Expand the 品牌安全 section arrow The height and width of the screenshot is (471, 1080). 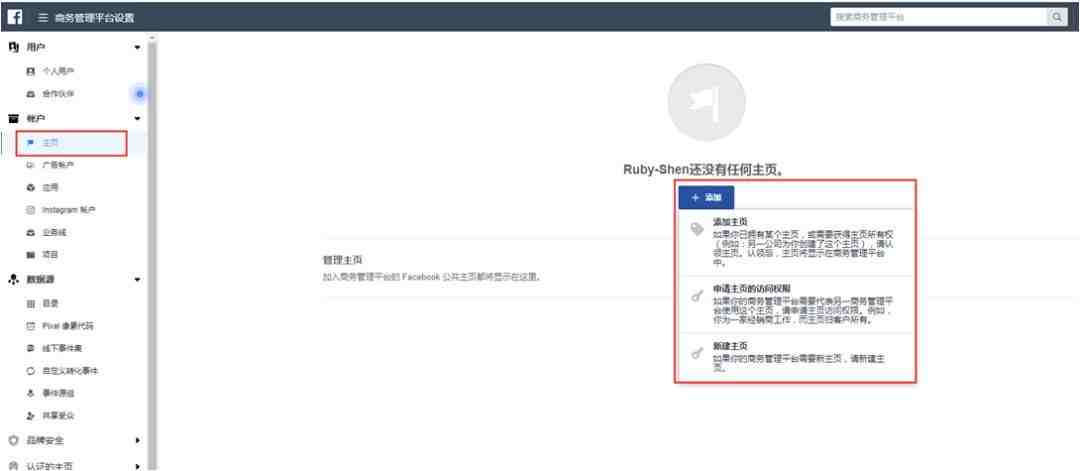(x=137, y=441)
